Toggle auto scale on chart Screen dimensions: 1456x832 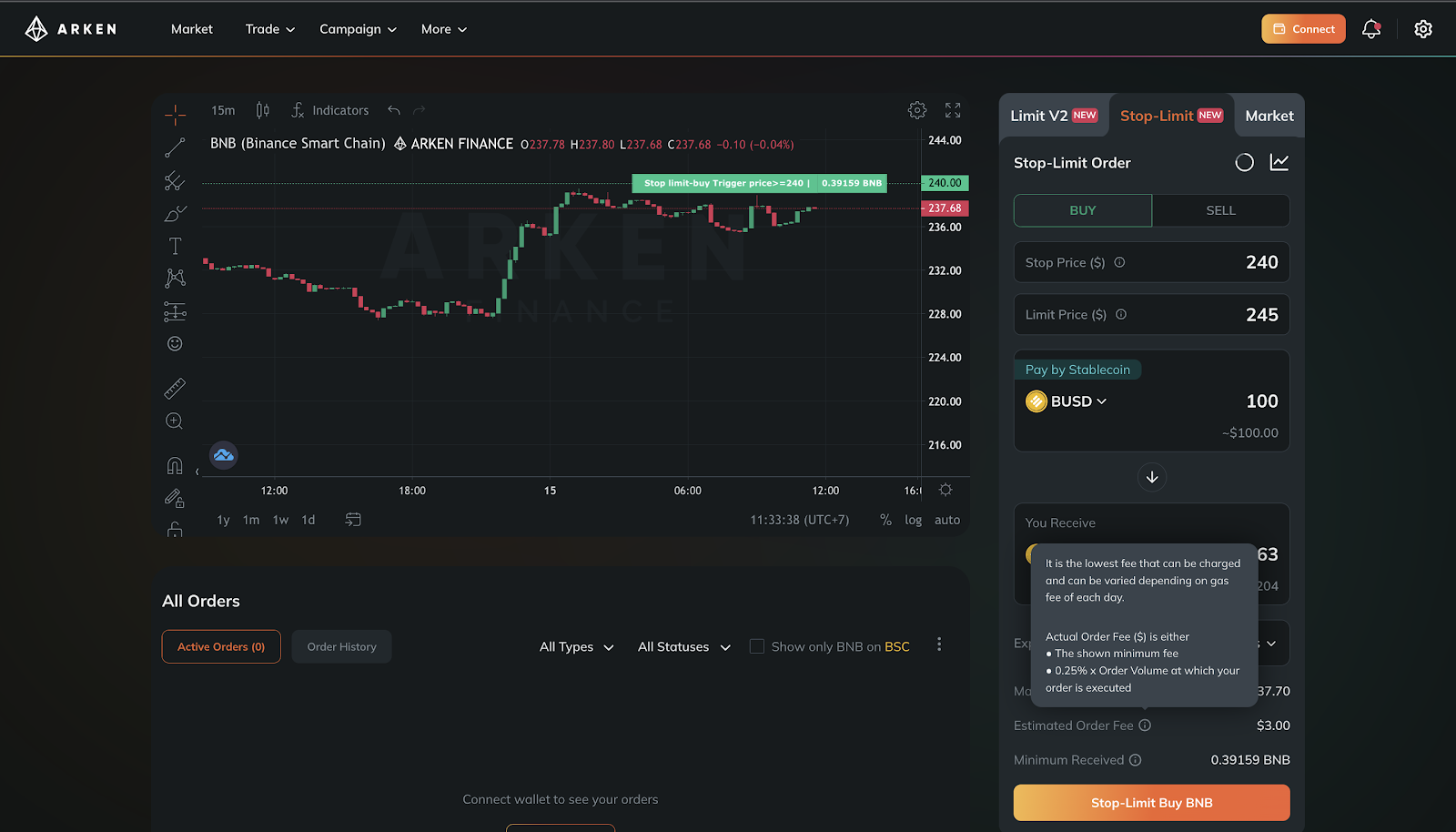(947, 520)
